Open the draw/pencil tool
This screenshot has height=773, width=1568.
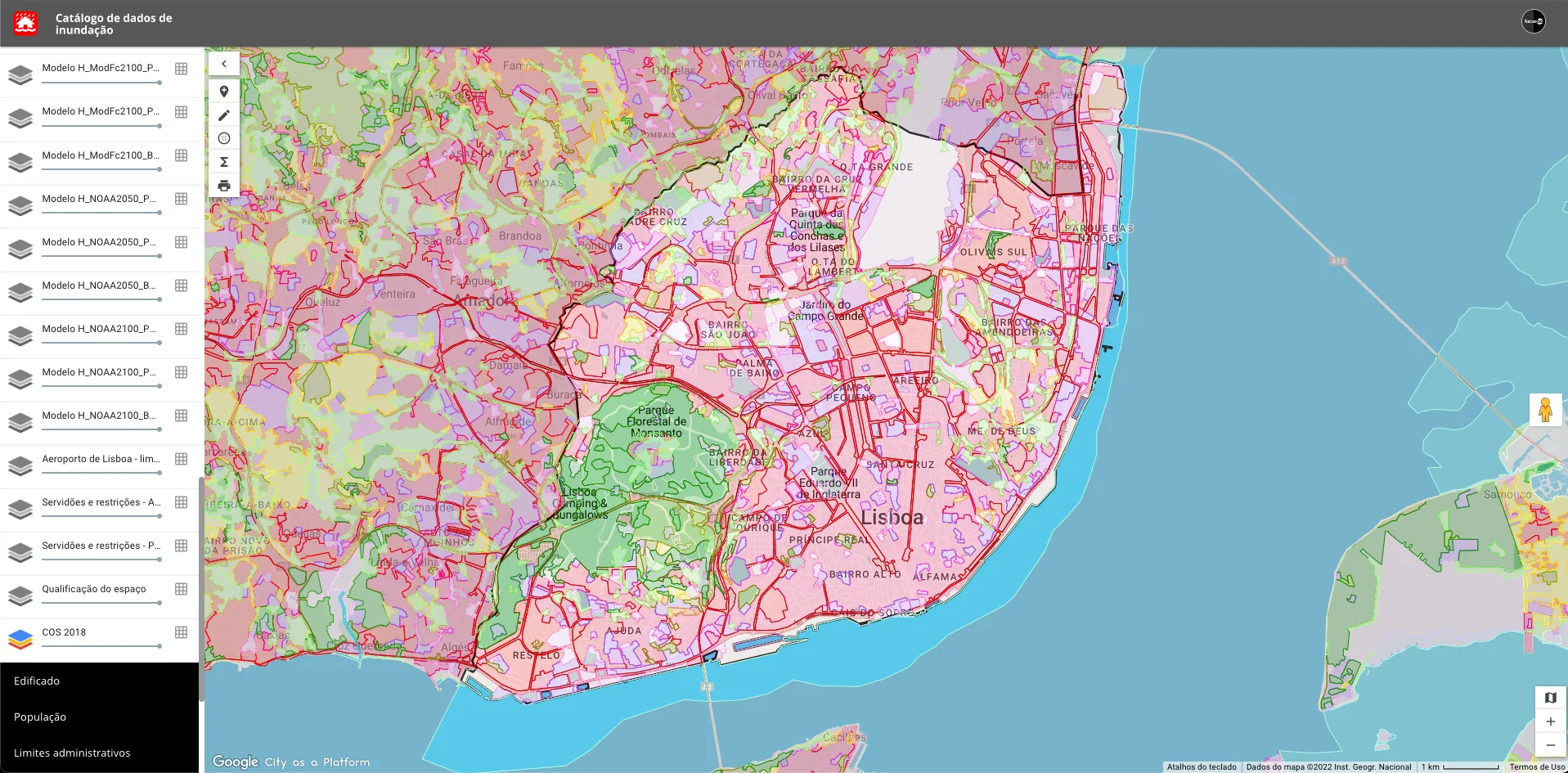224,115
